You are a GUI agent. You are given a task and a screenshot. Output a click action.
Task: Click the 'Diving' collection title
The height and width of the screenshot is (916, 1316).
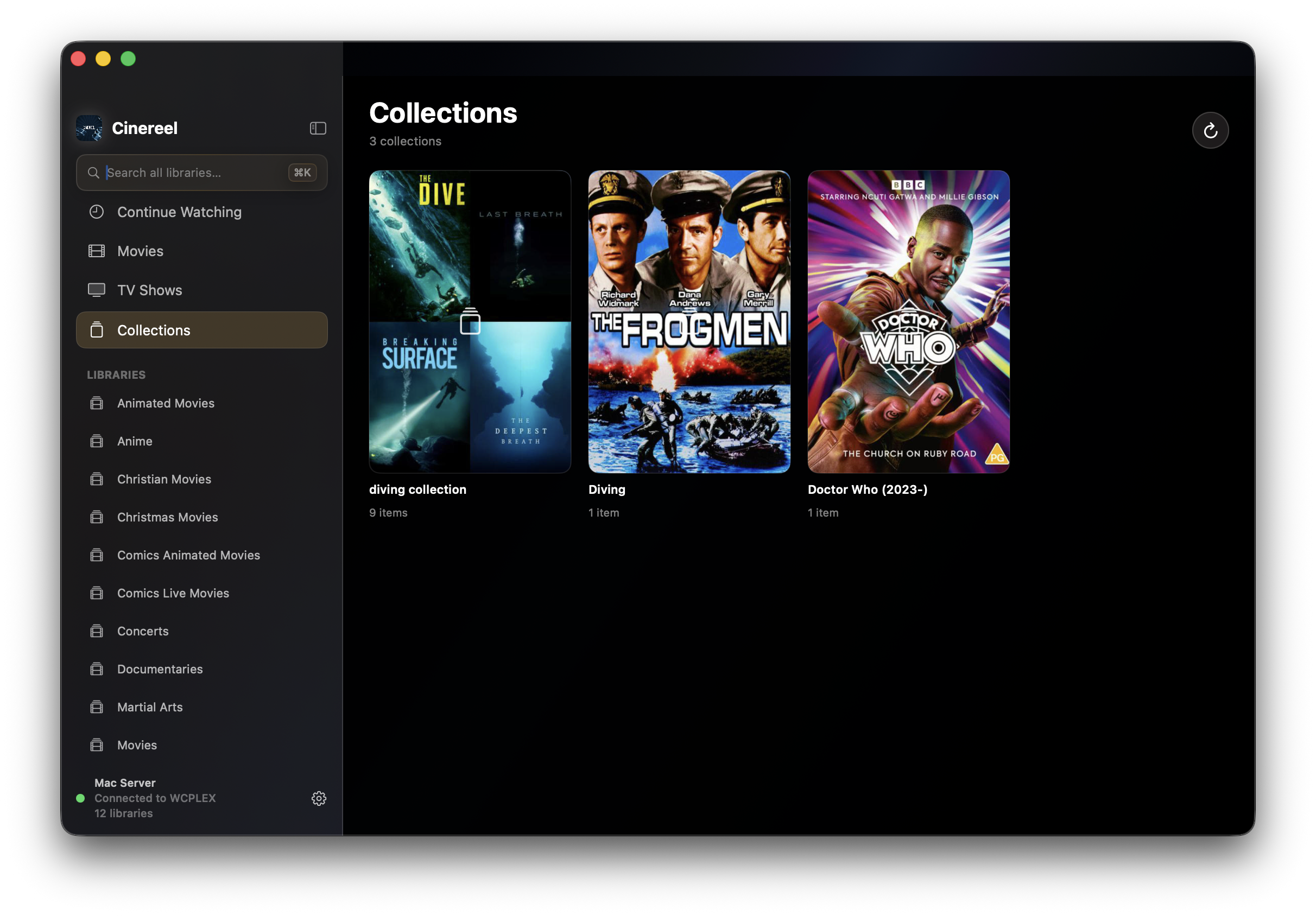coord(607,489)
